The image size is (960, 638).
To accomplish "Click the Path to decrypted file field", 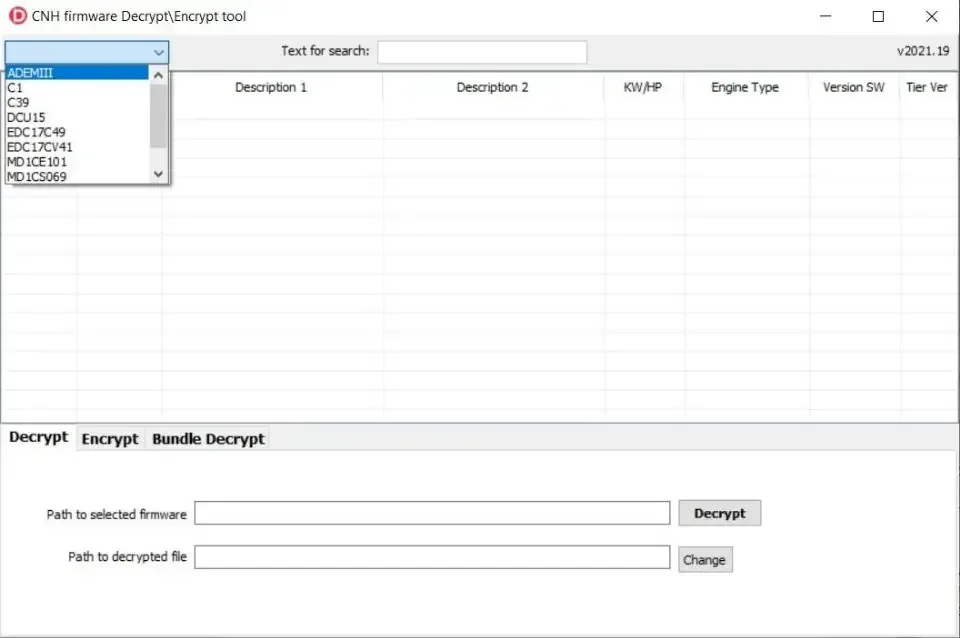I will point(432,557).
